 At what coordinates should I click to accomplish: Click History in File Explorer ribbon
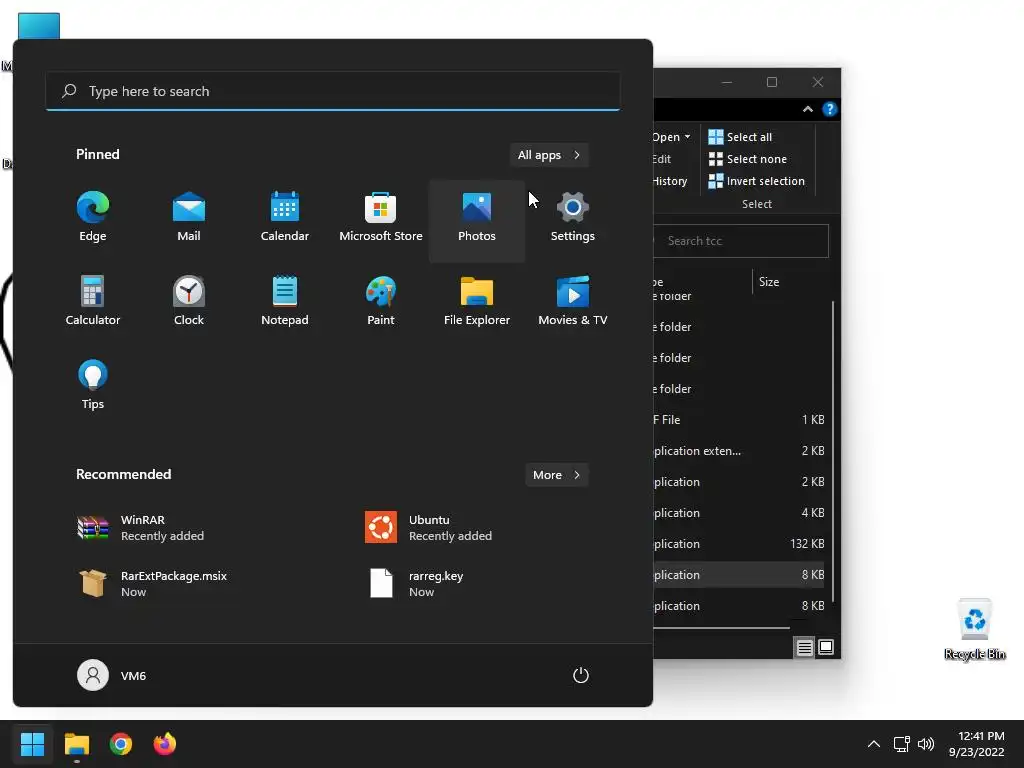[670, 181]
